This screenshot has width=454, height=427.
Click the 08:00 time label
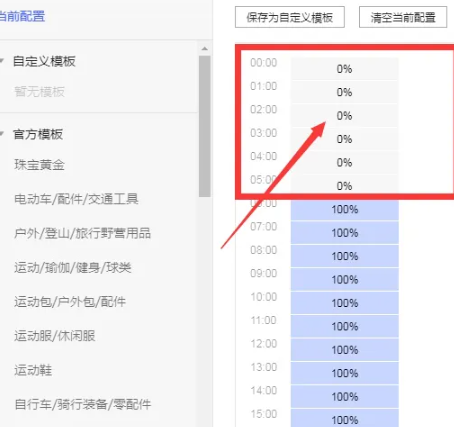[264, 250]
